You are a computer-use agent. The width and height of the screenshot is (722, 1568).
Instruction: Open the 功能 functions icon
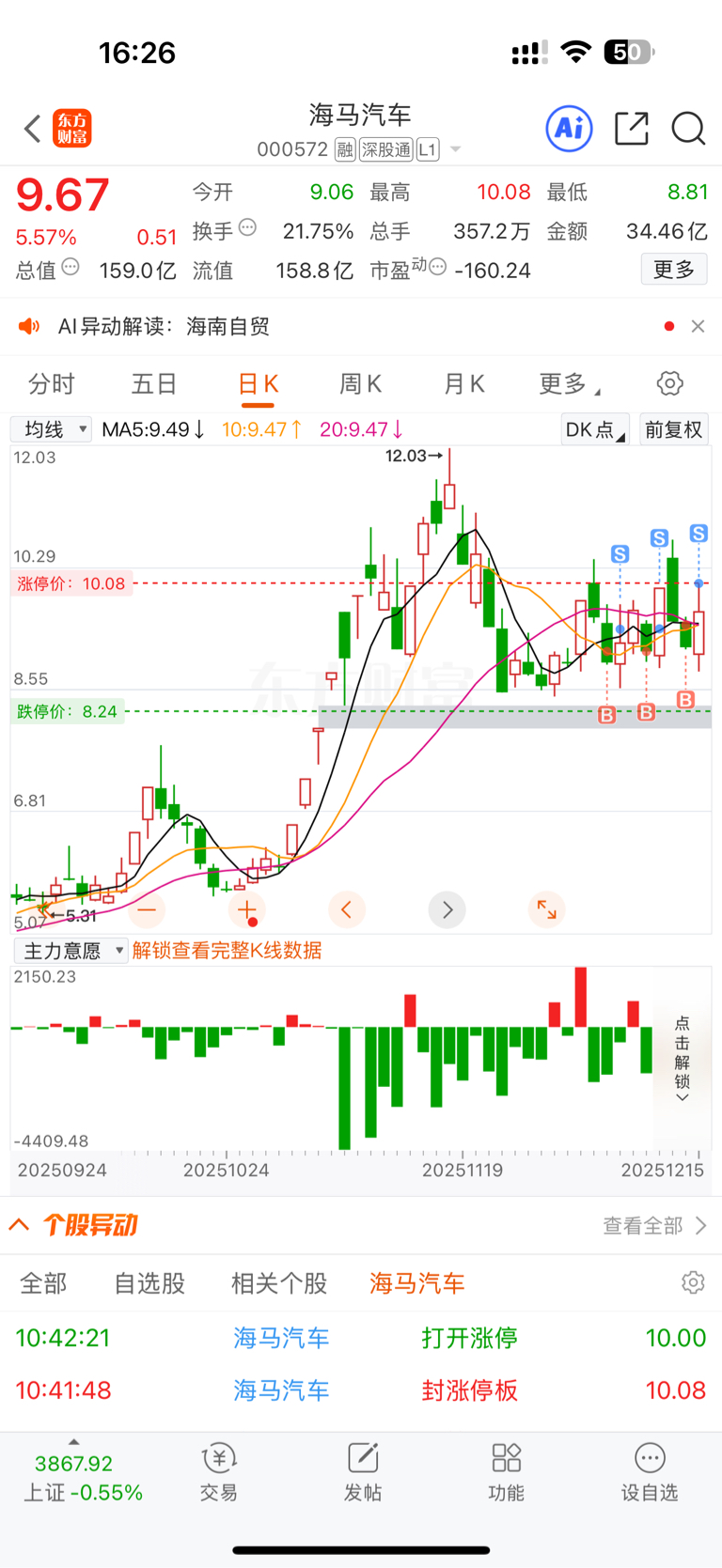[x=507, y=1473]
